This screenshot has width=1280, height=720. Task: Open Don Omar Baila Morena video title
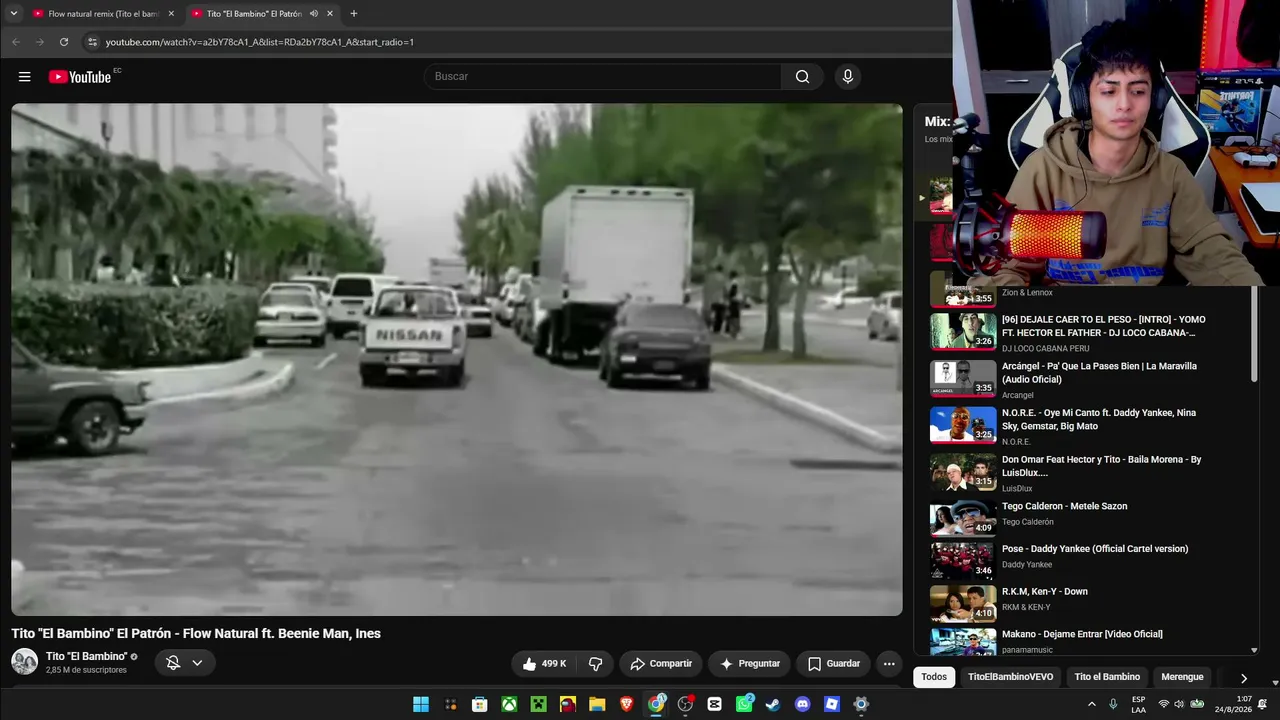pyautogui.click(x=1101, y=466)
